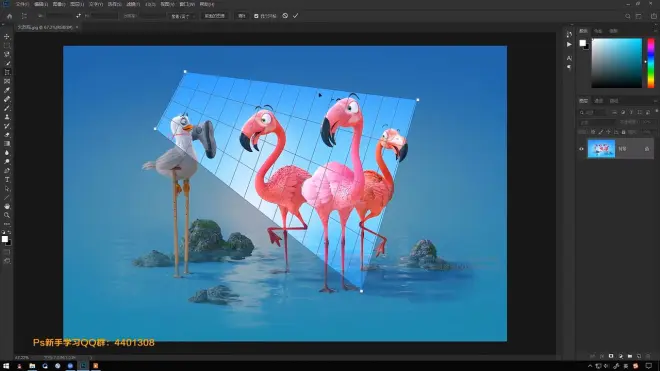
Task: Toggle Quick Mask mode
Action: tap(7, 252)
